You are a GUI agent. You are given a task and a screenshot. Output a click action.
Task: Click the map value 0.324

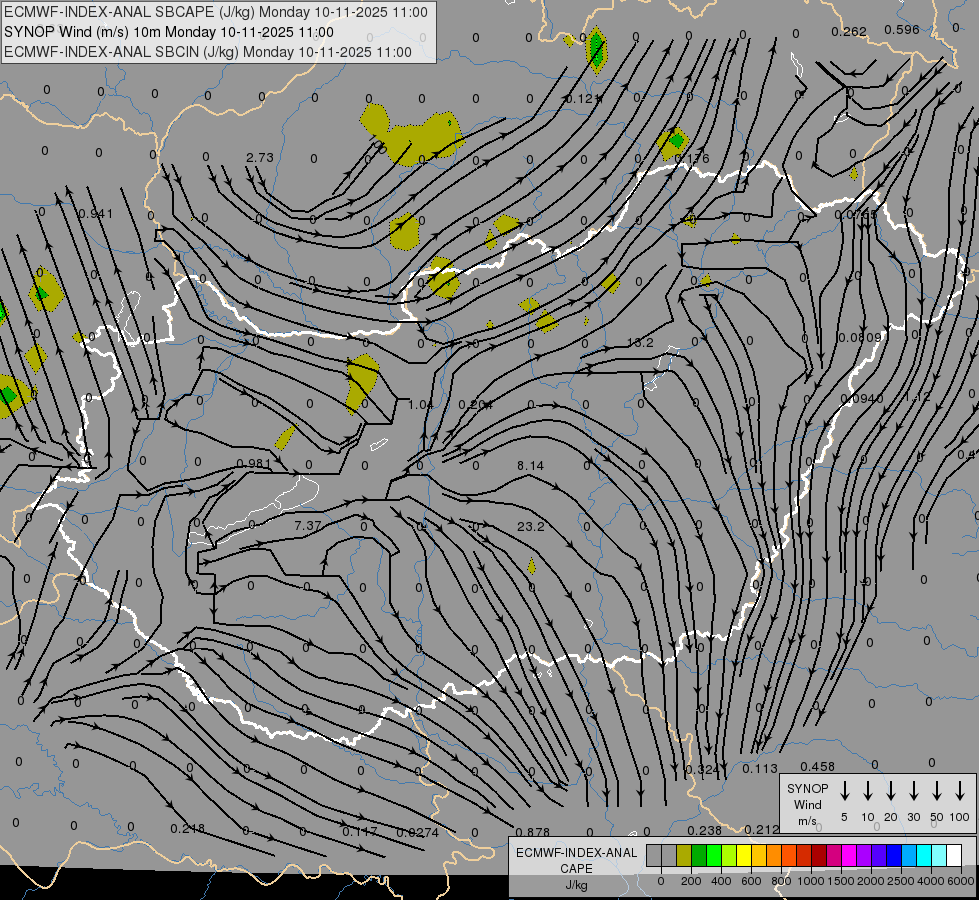702,769
